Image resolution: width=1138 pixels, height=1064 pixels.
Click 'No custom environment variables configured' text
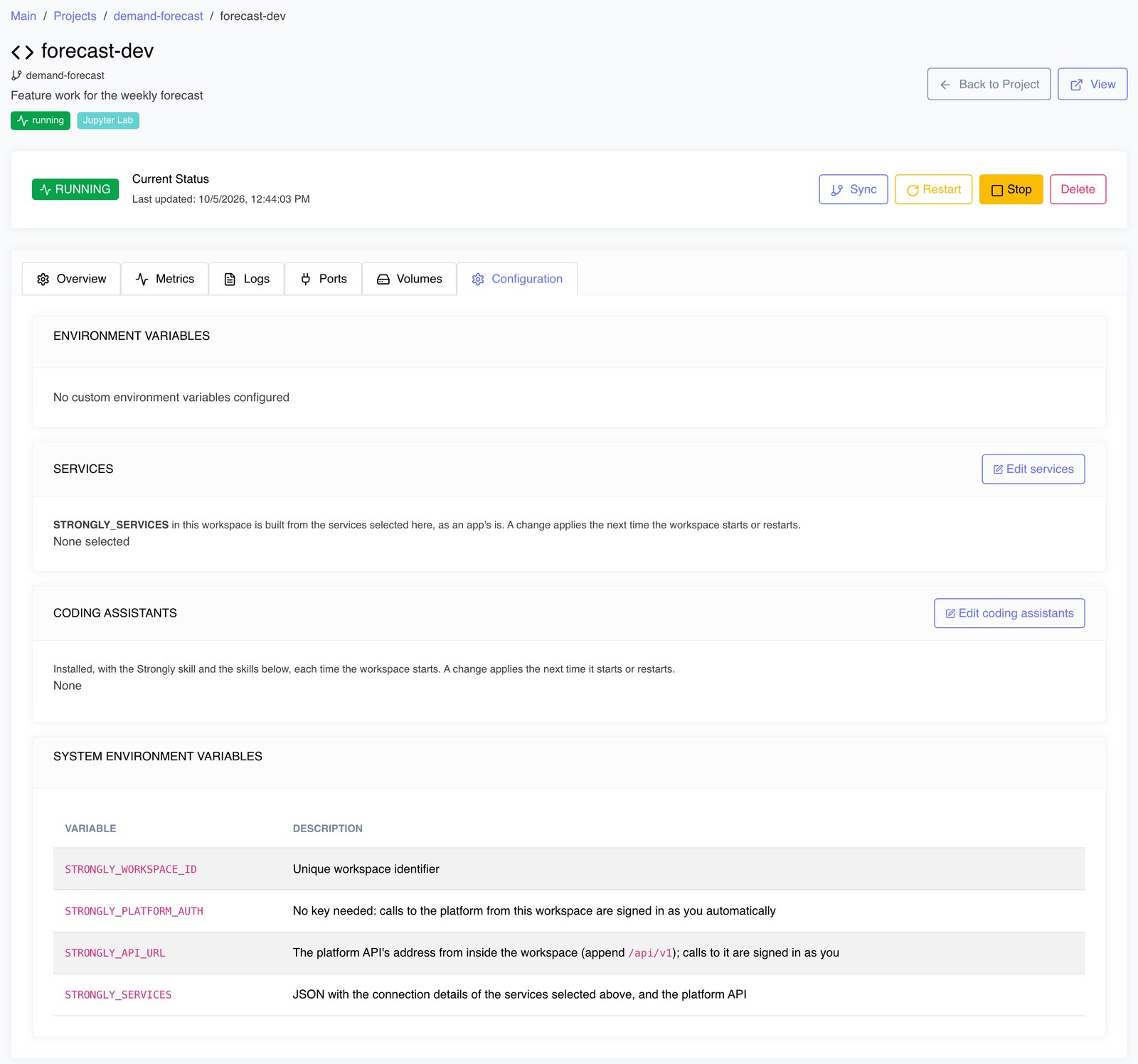[171, 398]
